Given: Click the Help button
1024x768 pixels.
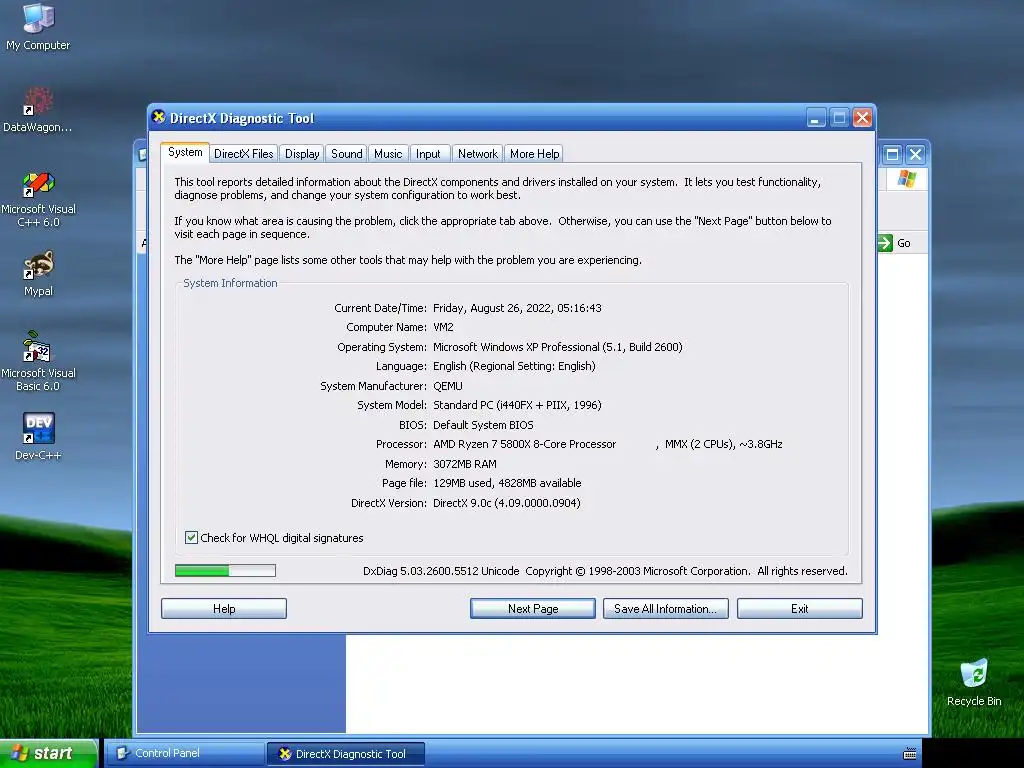Looking at the screenshot, I should coord(224,609).
